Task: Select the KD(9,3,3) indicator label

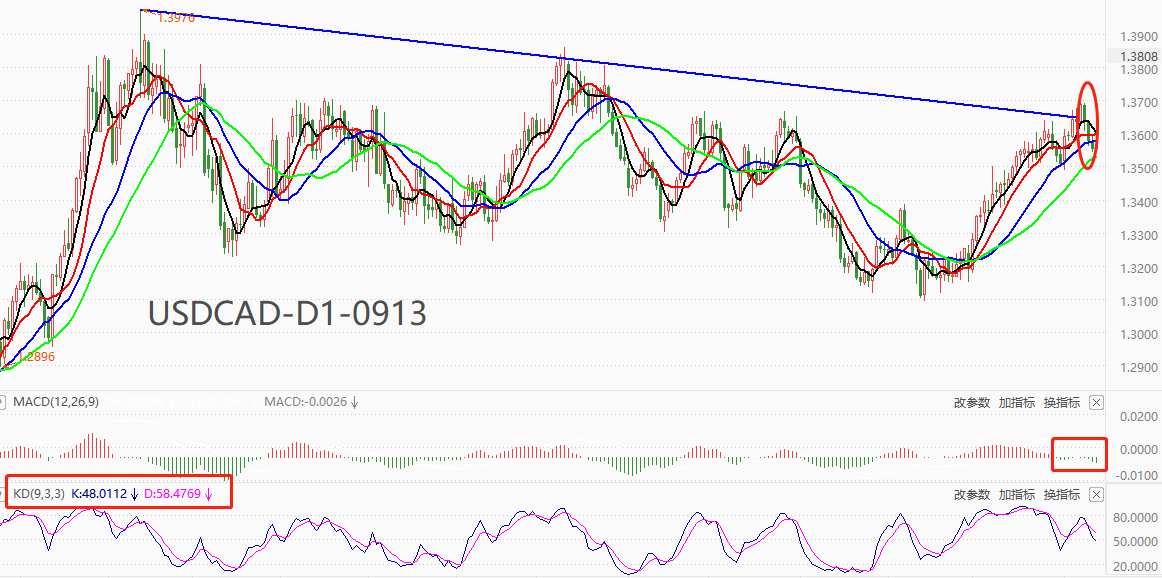Action: coord(38,493)
